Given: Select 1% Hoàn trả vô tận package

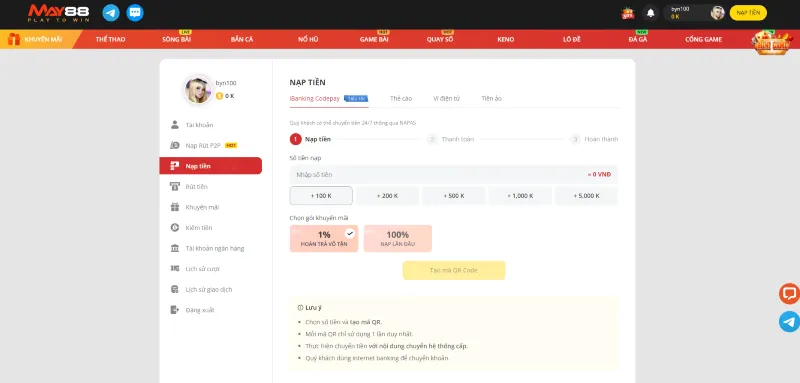Looking at the screenshot, I should point(324,239).
